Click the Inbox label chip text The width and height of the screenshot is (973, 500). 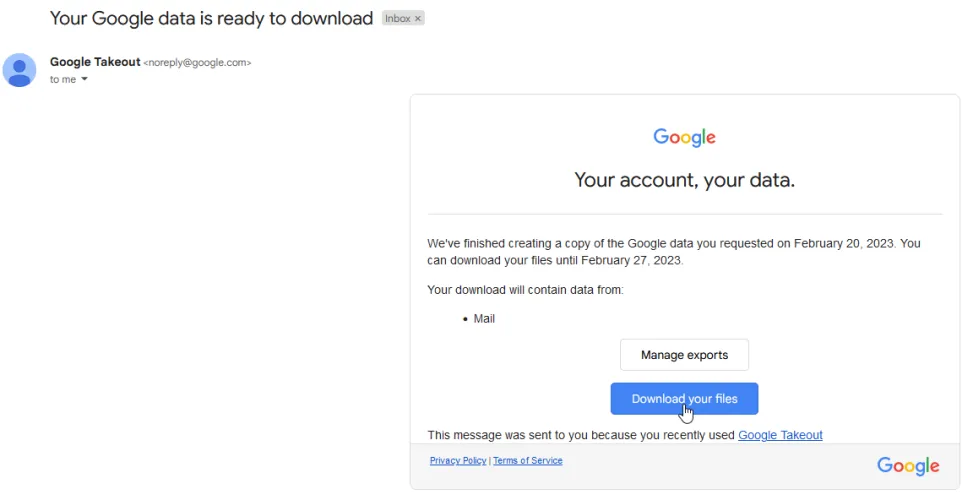[x=398, y=19]
